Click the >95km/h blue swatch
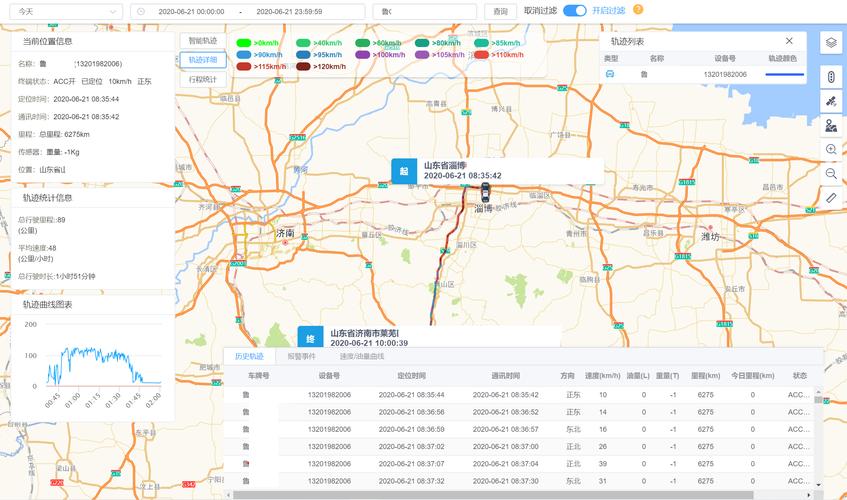This screenshot has height=500, width=847. [303, 55]
